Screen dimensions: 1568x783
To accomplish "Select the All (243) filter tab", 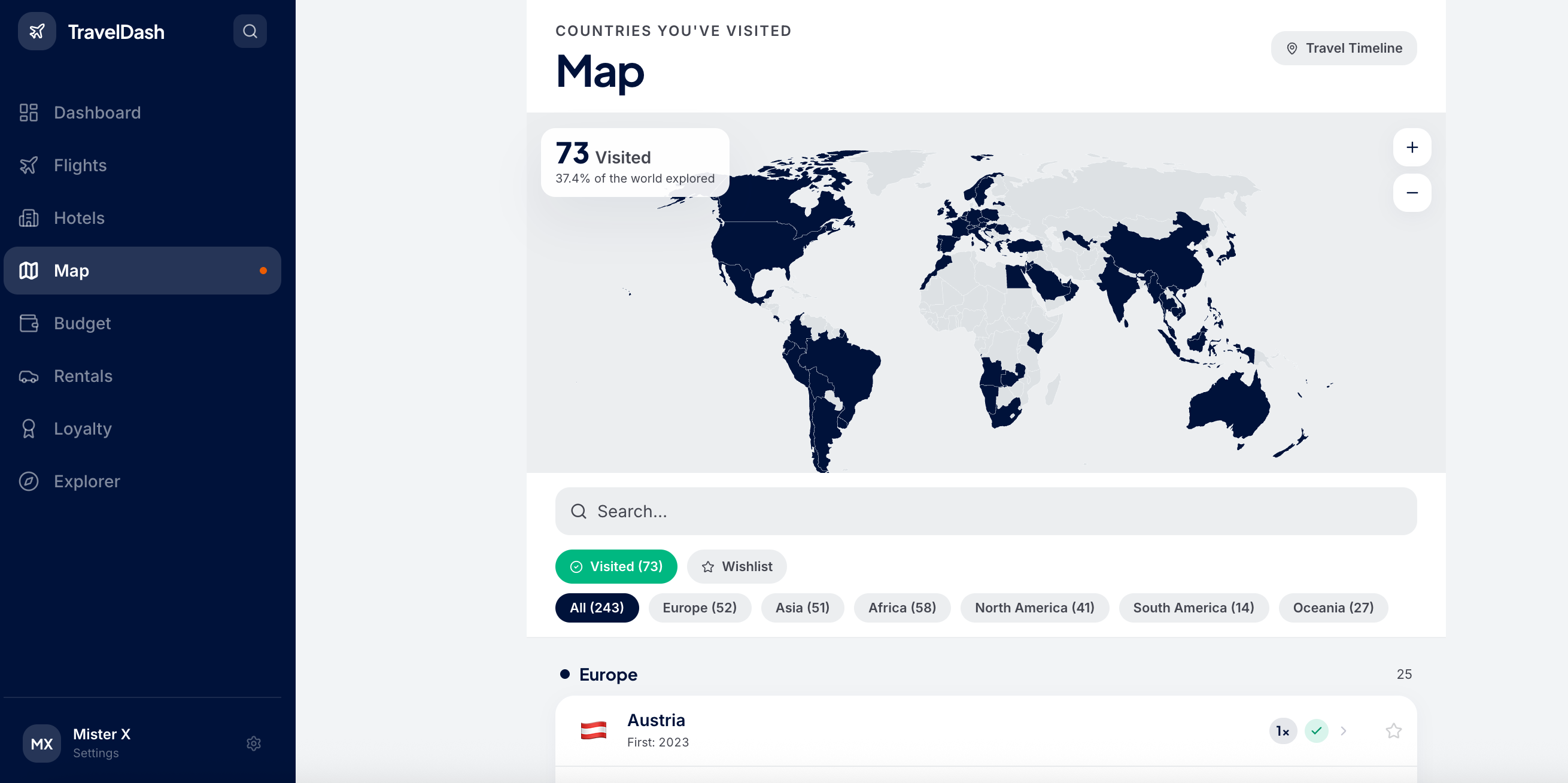I will 597,607.
